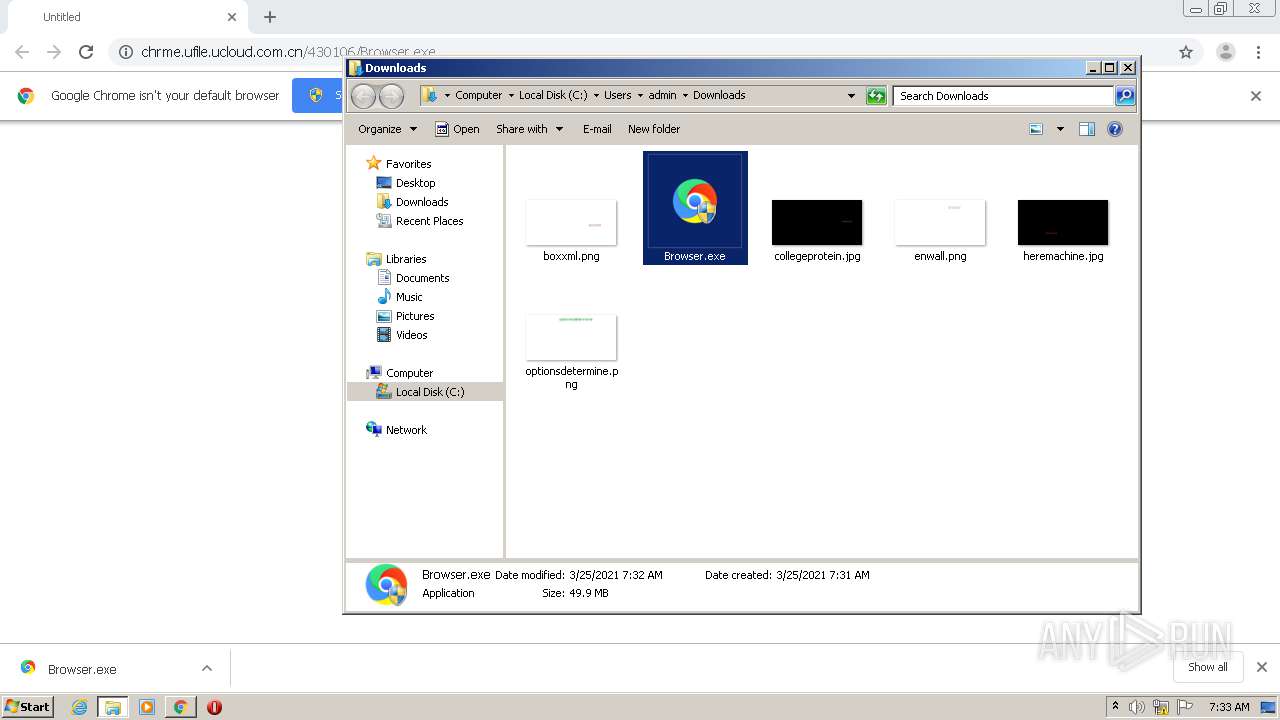Click Users in the address breadcrumb
1280x720 pixels.
tap(617, 95)
